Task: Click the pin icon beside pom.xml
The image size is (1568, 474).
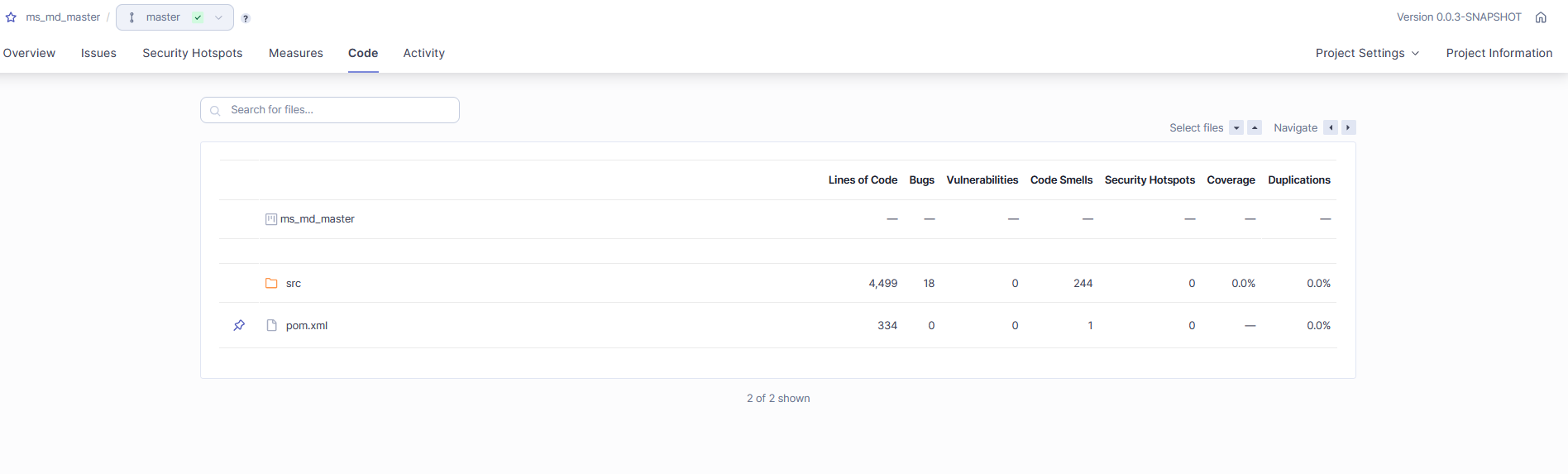Action: click(239, 325)
